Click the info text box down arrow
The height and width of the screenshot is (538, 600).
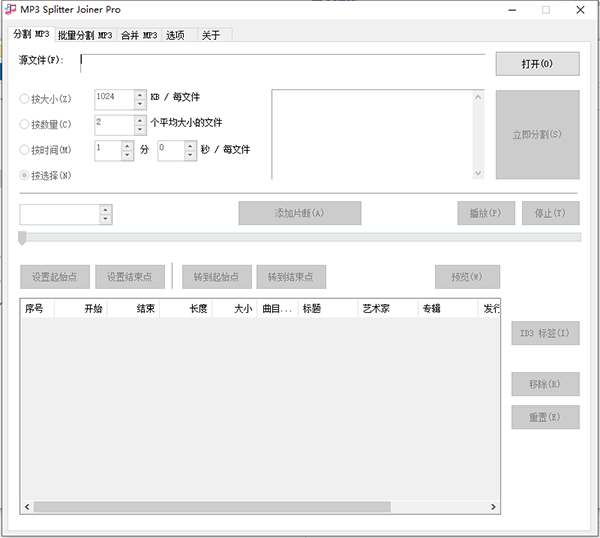click(478, 173)
